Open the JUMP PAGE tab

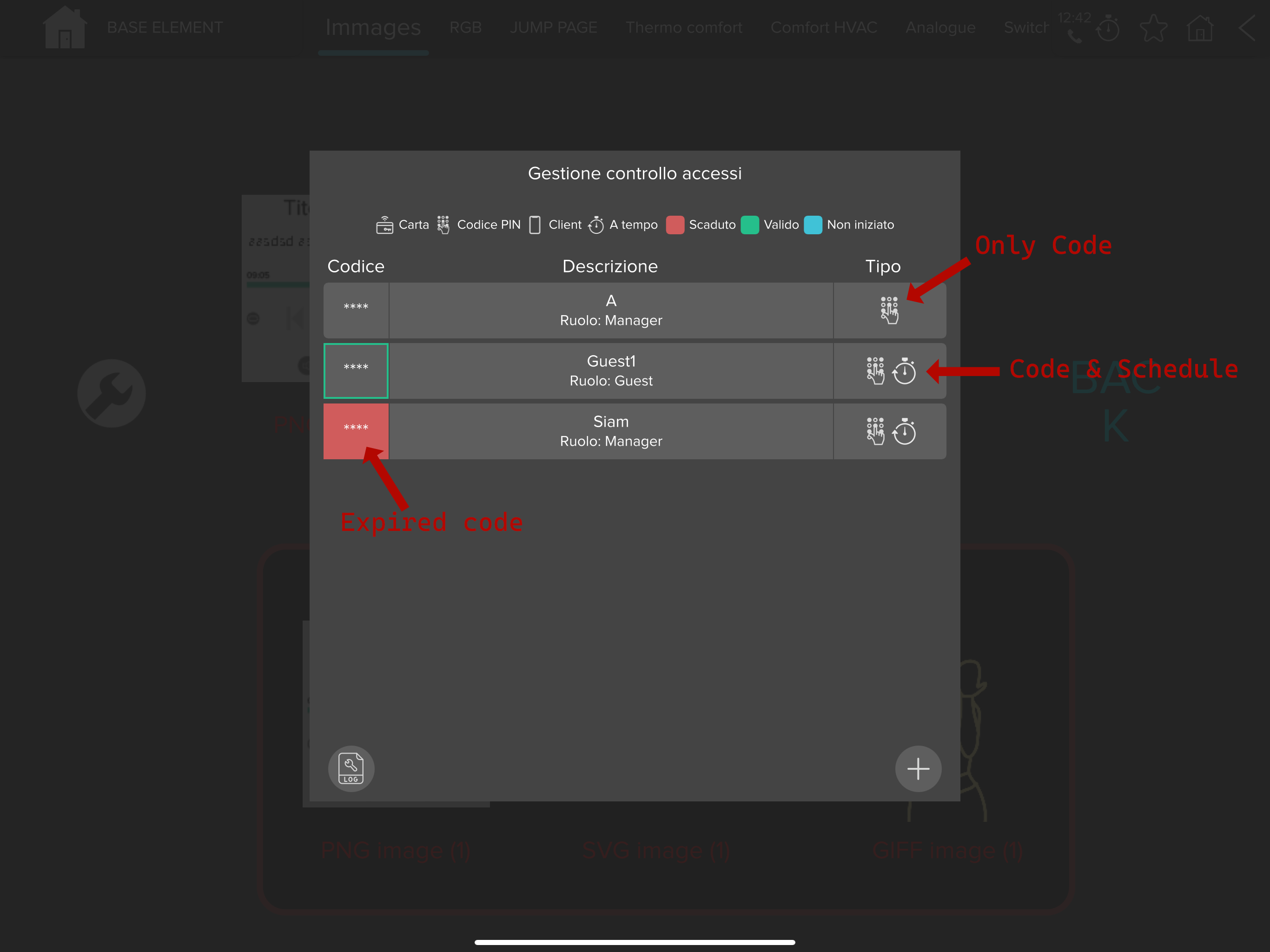click(x=554, y=27)
